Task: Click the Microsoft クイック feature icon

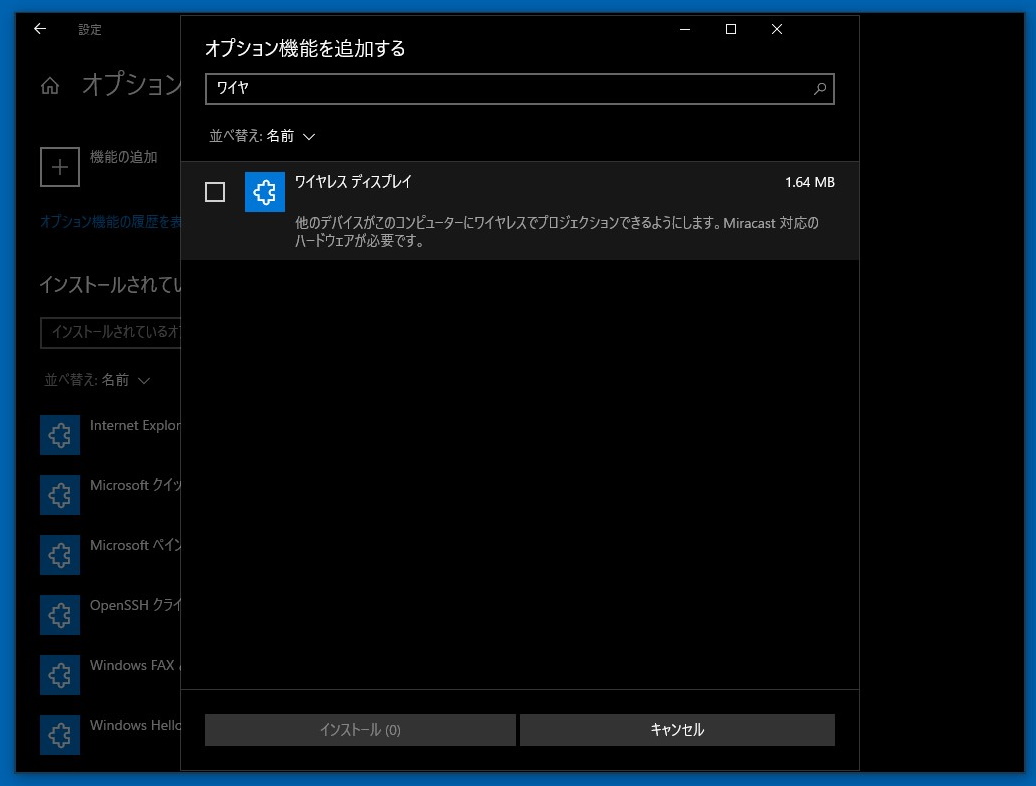Action: [60, 495]
